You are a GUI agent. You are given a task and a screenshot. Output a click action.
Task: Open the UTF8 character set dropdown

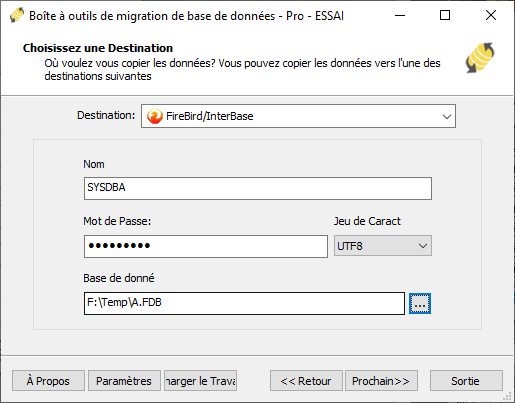(x=383, y=246)
